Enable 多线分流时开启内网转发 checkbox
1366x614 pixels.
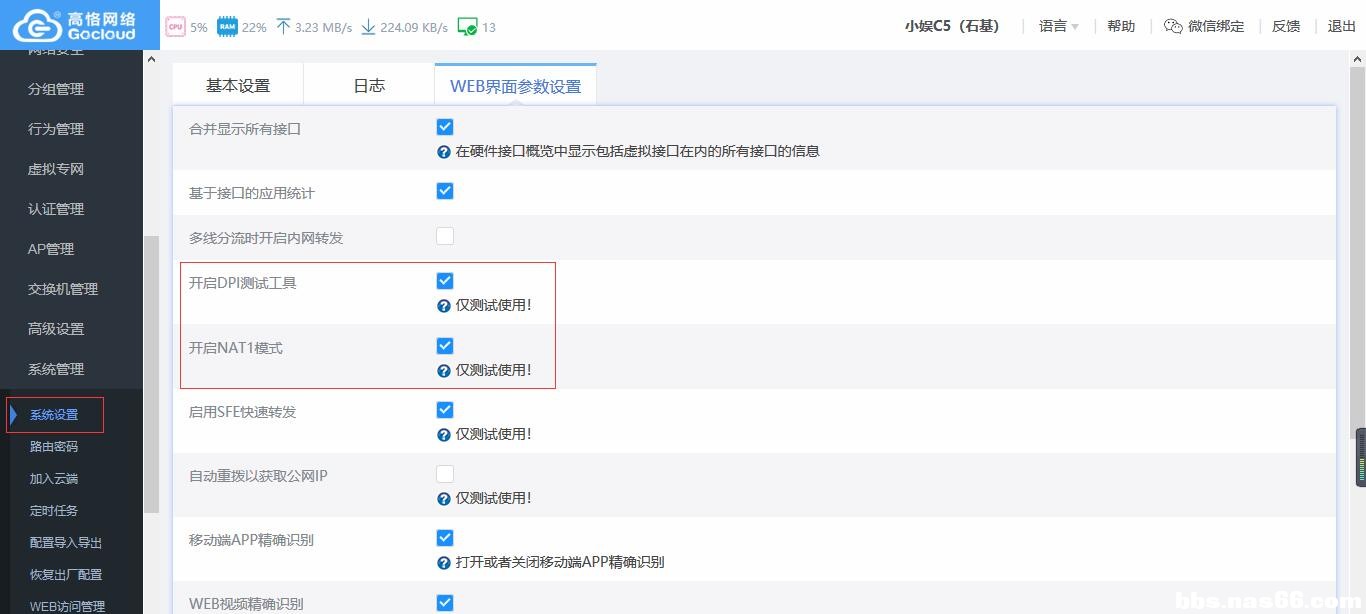(444, 235)
